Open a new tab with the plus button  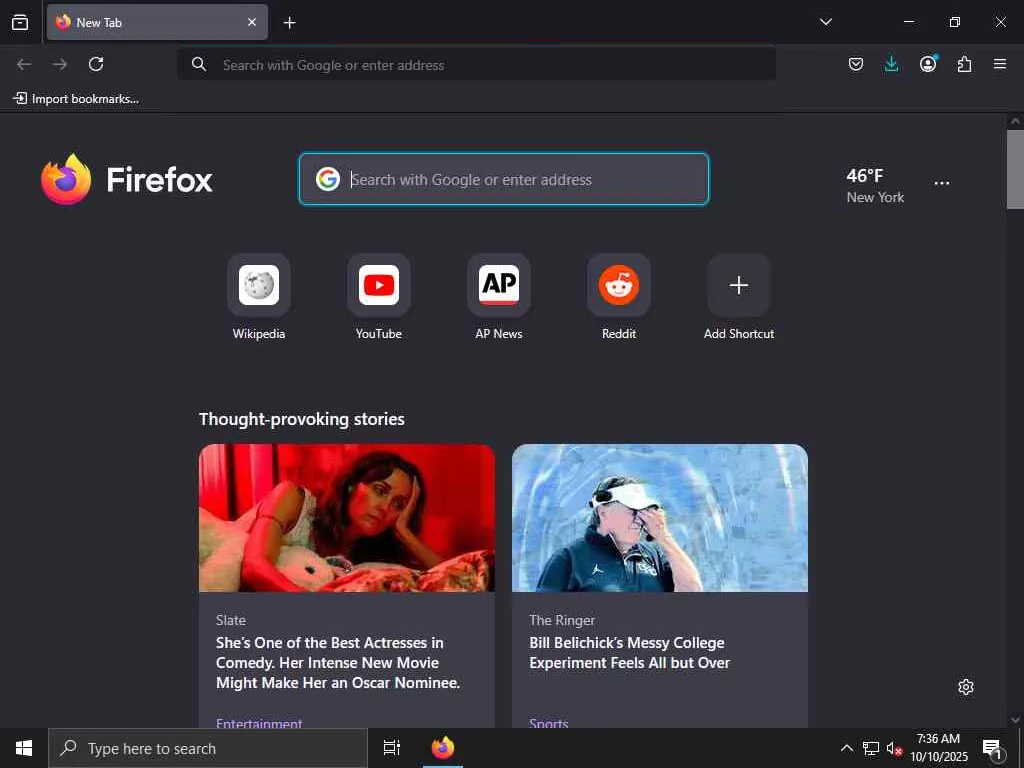pyautogui.click(x=289, y=23)
